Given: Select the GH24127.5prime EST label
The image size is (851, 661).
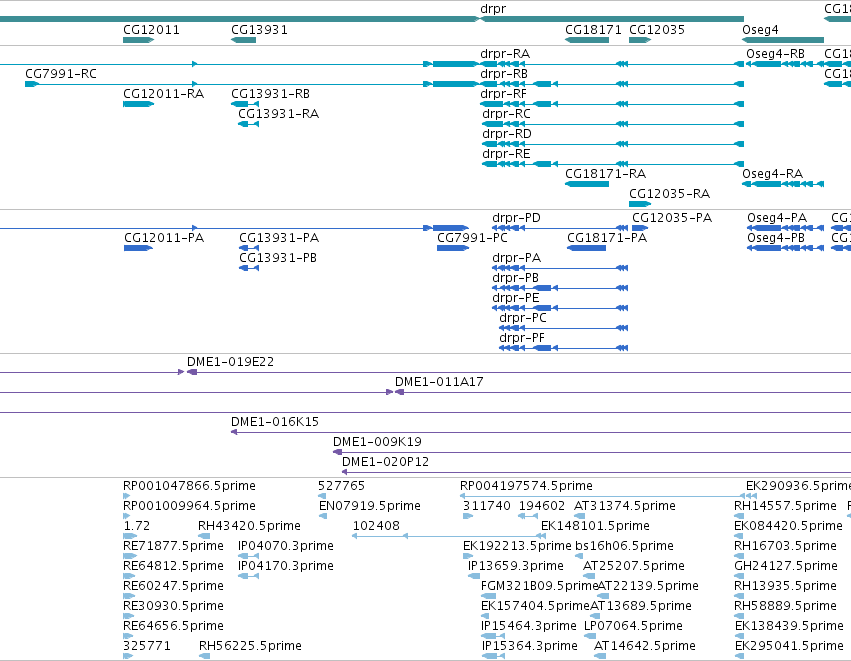Looking at the screenshot, I should click(786, 567).
